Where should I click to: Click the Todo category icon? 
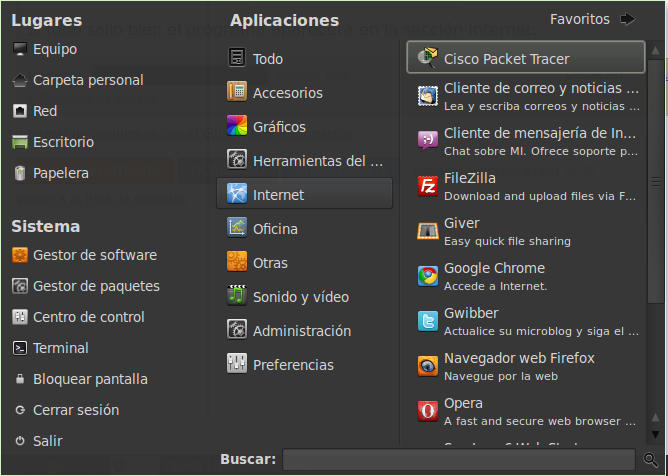click(x=237, y=58)
